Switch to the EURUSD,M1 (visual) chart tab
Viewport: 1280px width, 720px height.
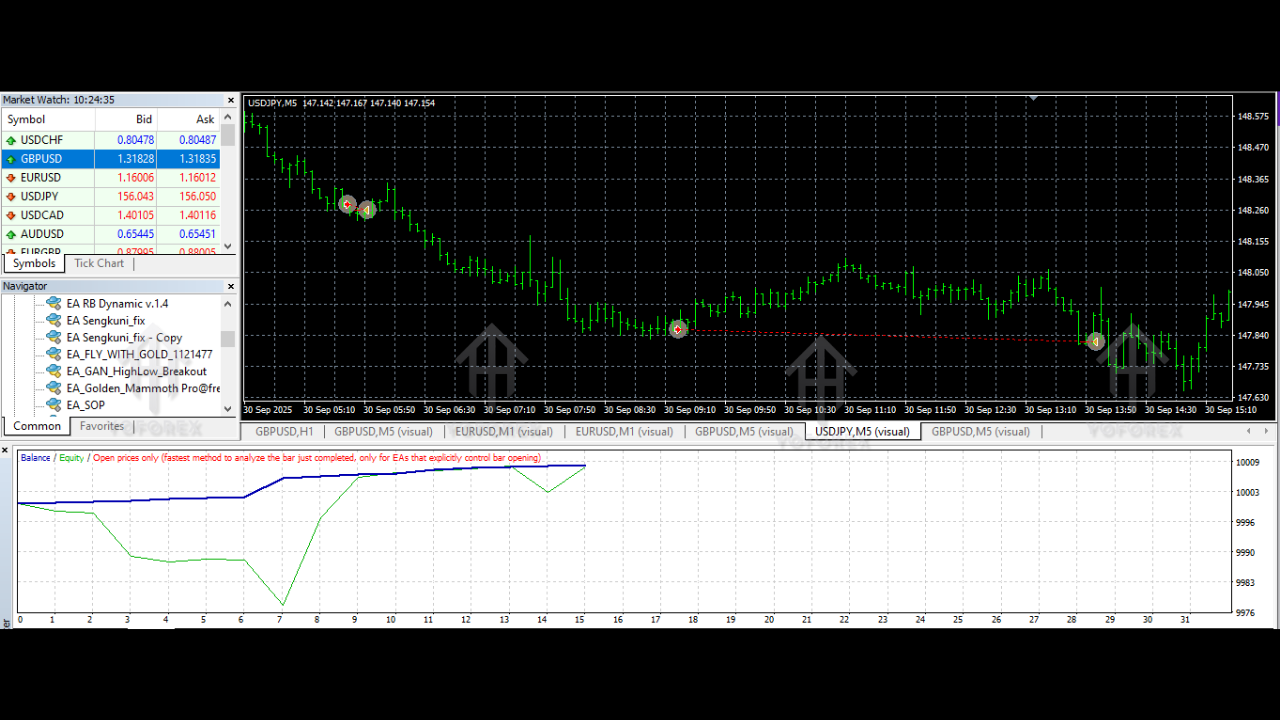(x=504, y=431)
